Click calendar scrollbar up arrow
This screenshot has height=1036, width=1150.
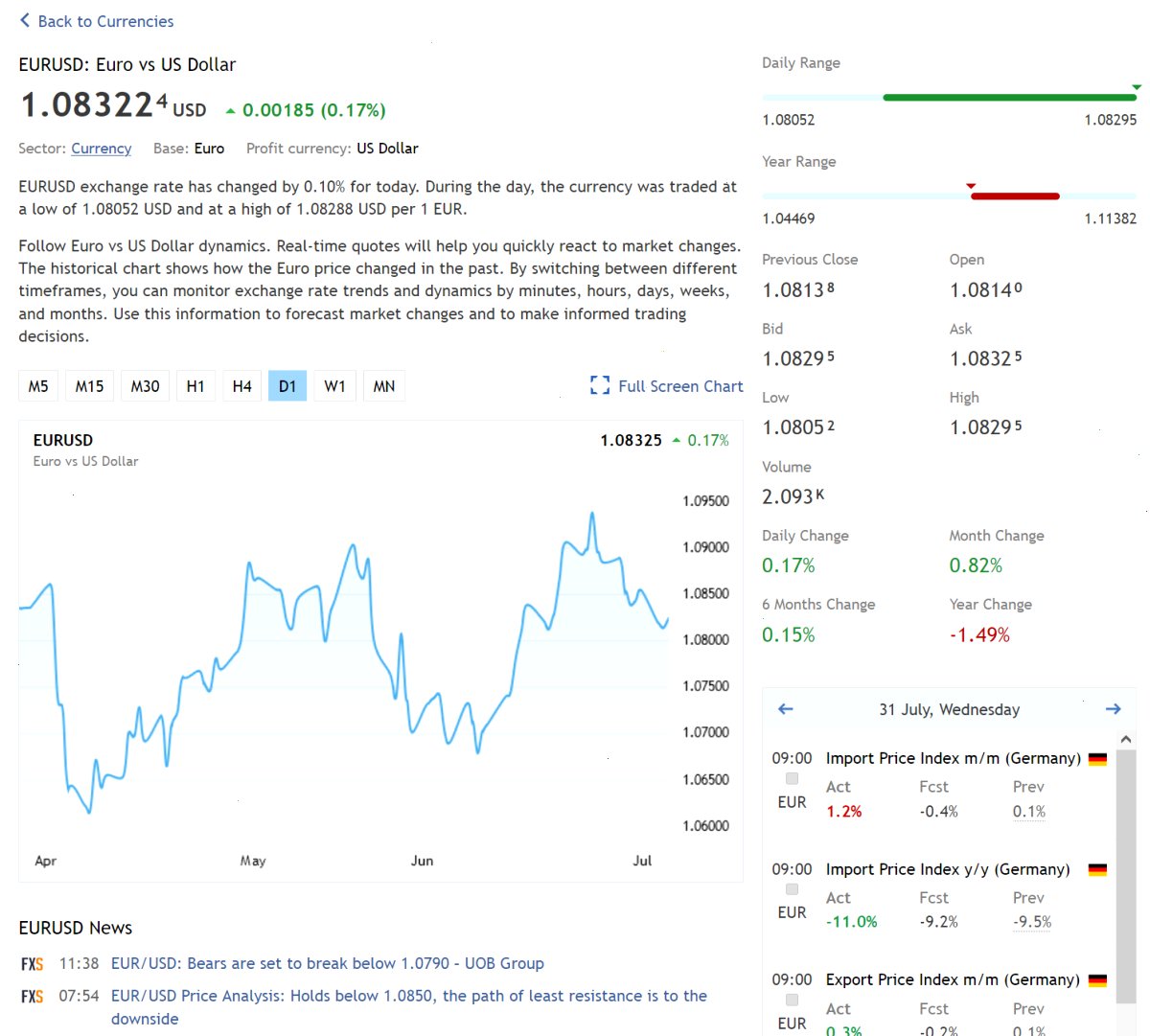1126,739
